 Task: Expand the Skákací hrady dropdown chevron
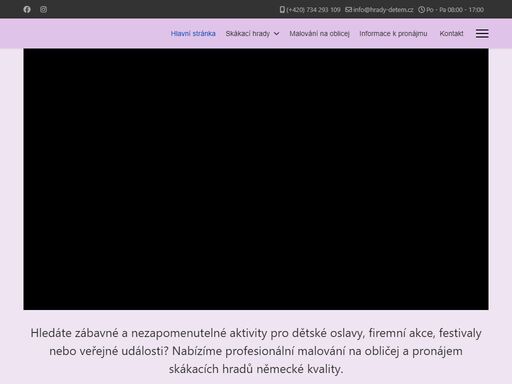(276, 34)
